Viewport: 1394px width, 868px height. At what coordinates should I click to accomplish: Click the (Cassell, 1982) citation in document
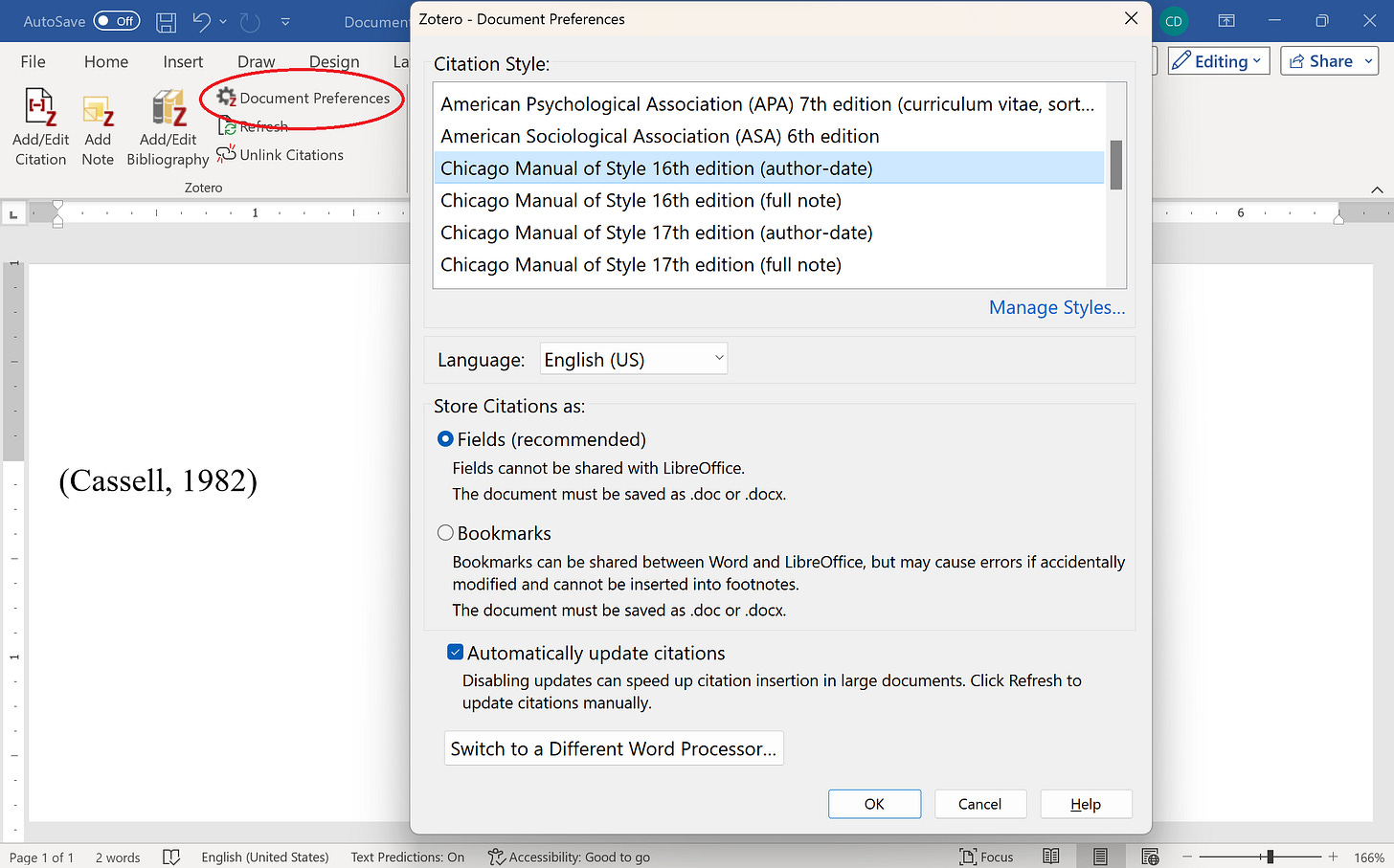pos(158,480)
